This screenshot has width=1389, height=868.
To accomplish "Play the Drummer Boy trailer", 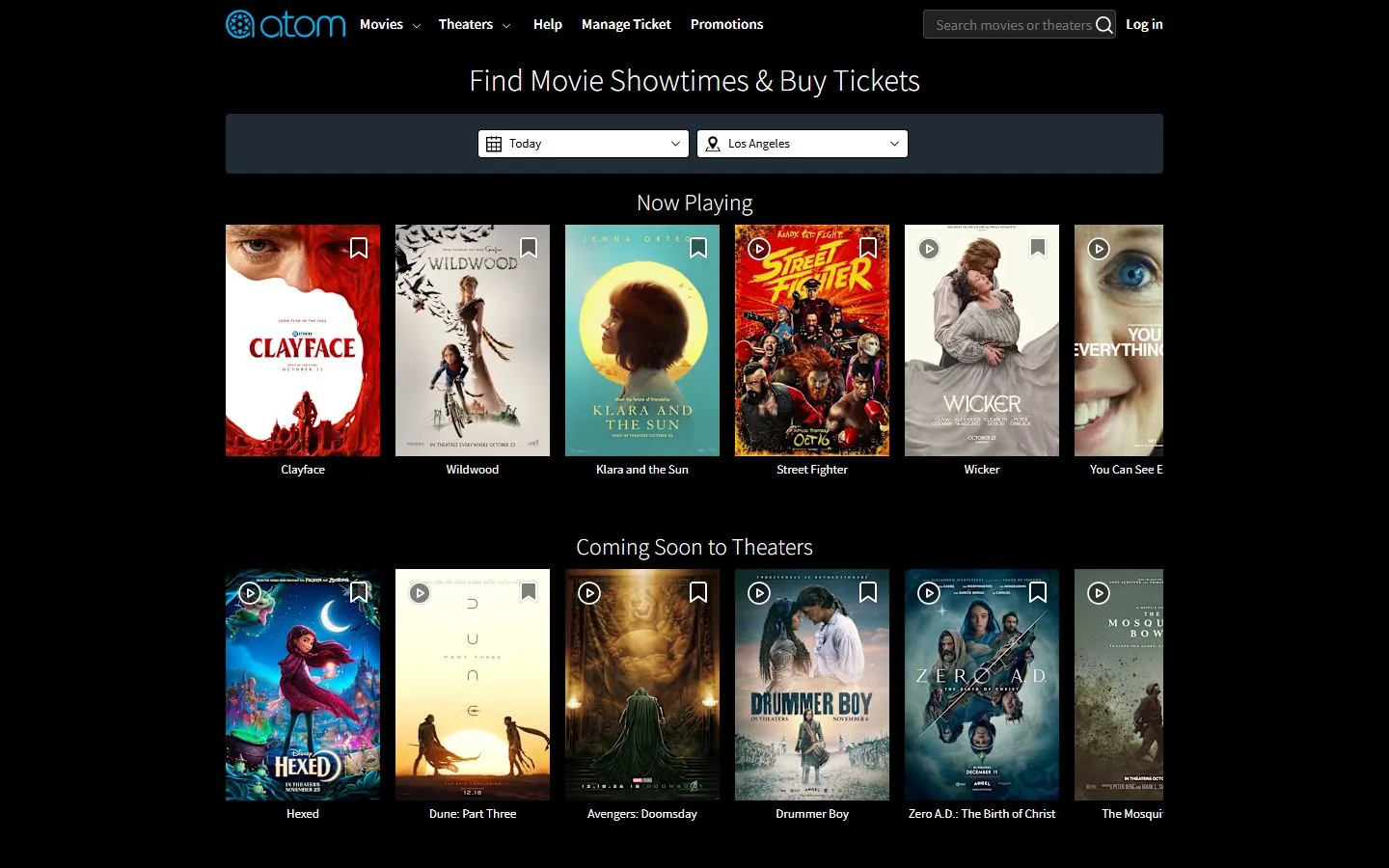I will pos(759,593).
